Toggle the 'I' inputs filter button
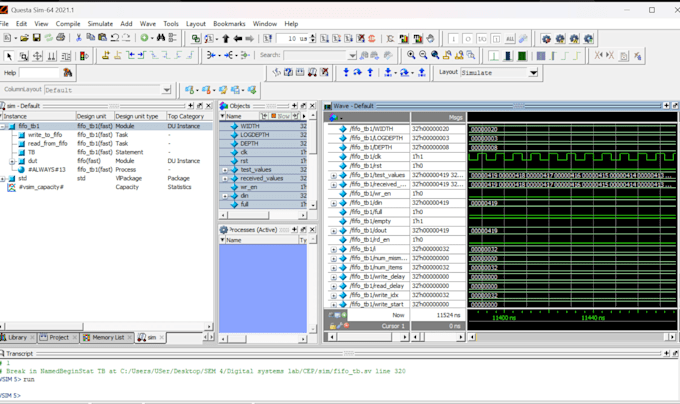This screenshot has width=680, height=404. point(453,39)
